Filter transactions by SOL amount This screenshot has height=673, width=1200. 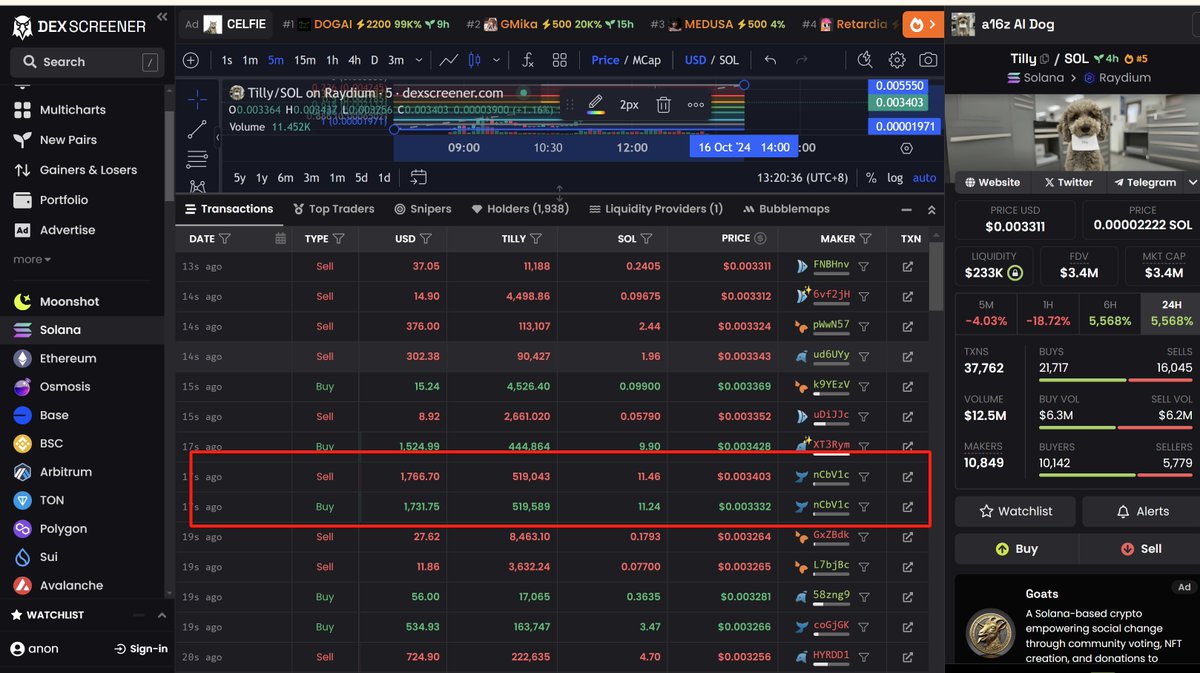pyautogui.click(x=646, y=239)
